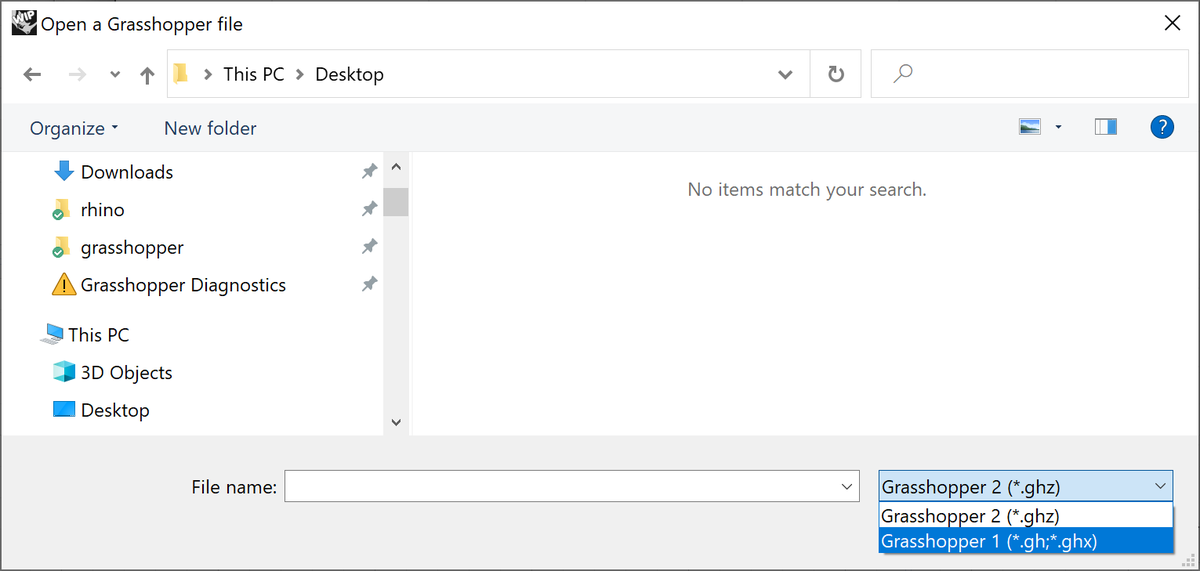
Task: Open the view options dropdown arrow
Action: click(x=1058, y=128)
